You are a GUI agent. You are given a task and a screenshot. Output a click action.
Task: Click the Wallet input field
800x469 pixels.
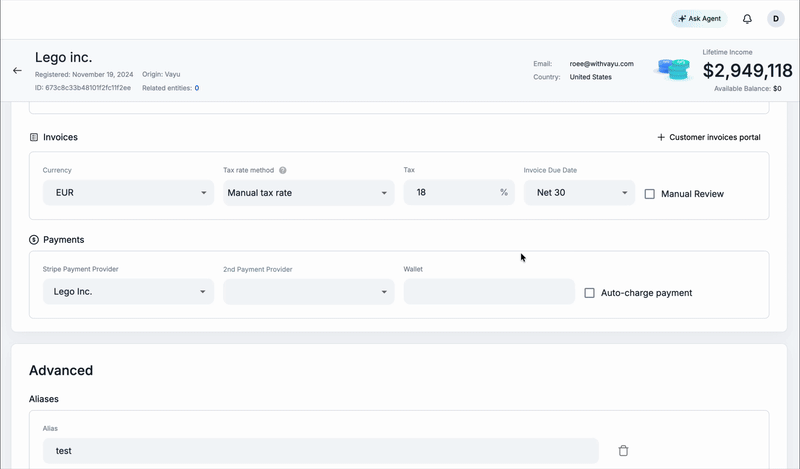(489, 291)
